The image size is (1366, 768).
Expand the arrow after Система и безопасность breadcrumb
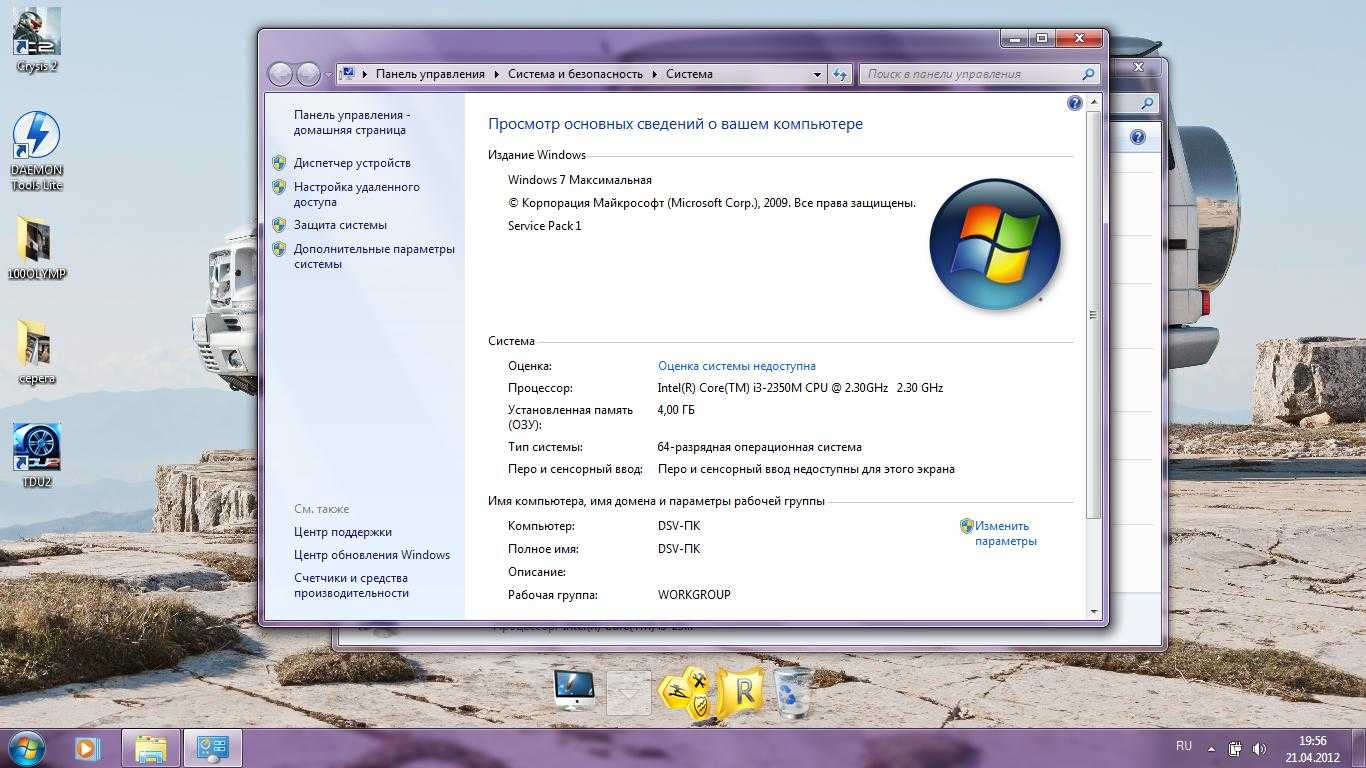coord(655,74)
